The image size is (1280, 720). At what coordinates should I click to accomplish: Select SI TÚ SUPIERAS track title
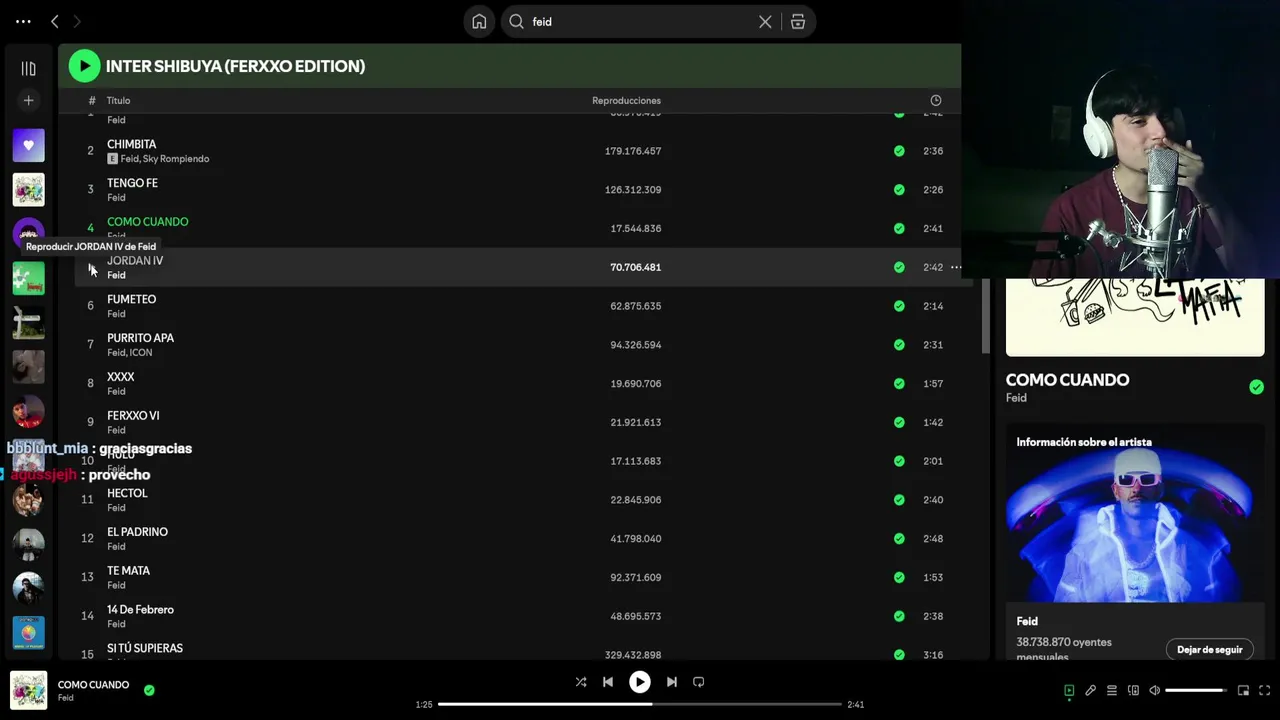(145, 648)
